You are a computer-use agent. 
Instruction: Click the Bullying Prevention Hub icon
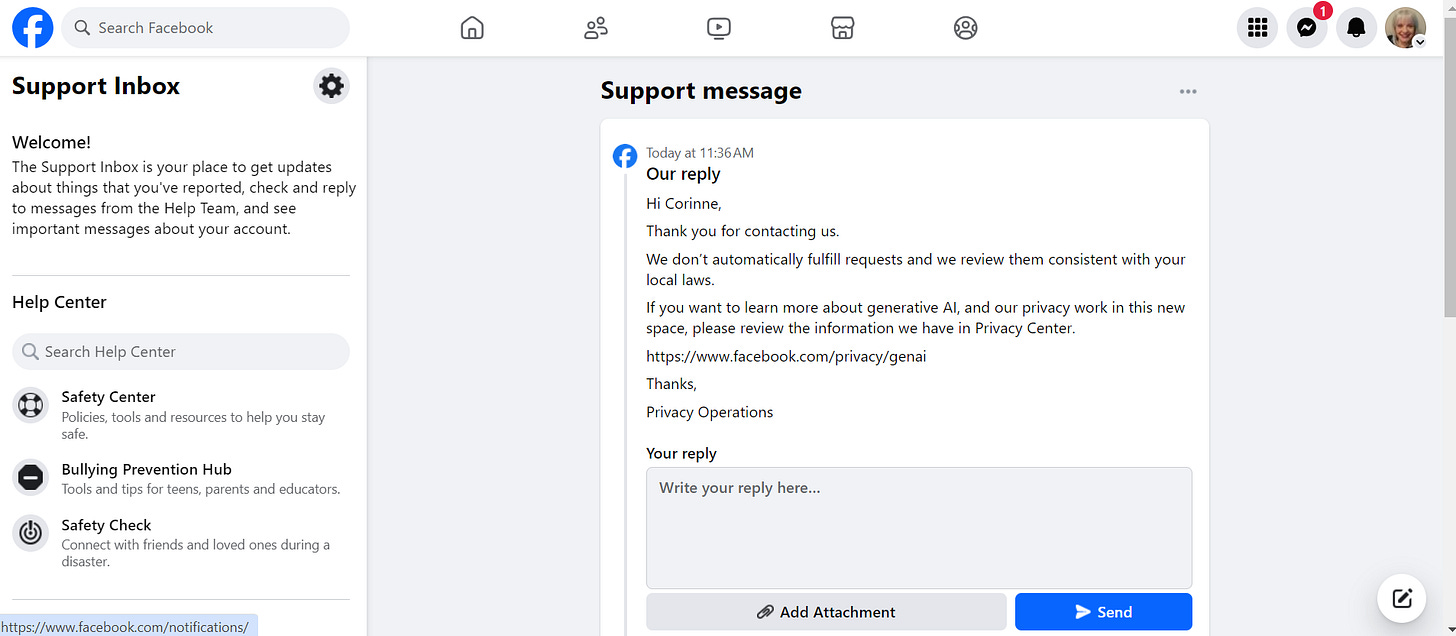(x=30, y=478)
